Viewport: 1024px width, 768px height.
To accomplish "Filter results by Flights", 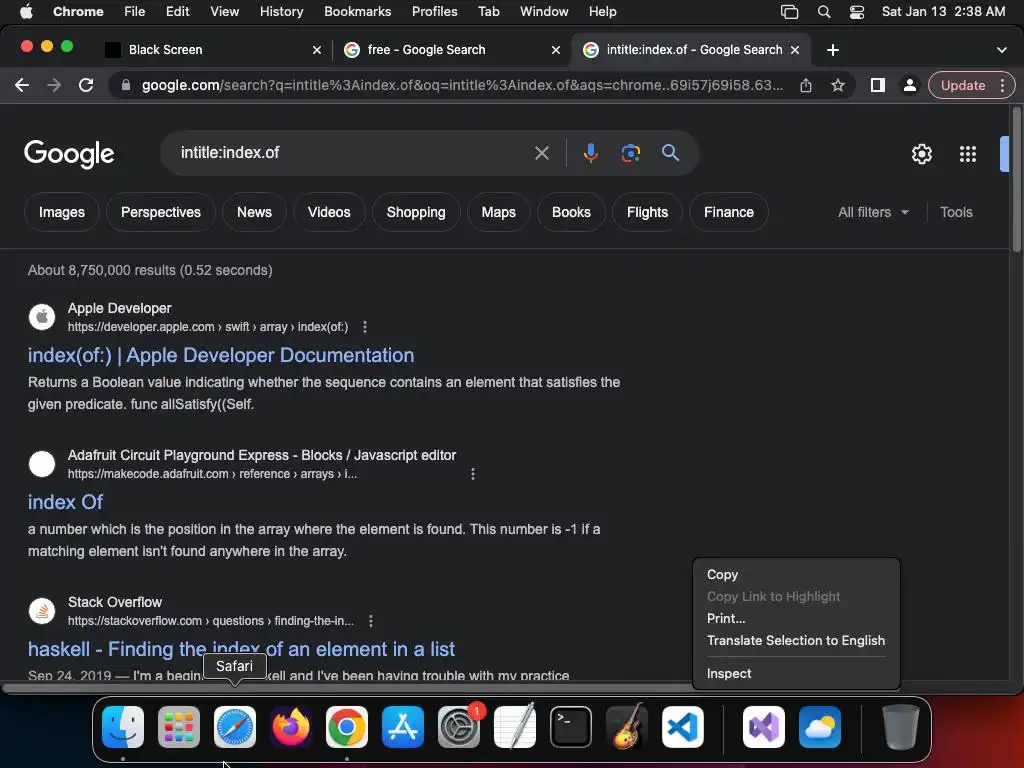I will click(647, 212).
